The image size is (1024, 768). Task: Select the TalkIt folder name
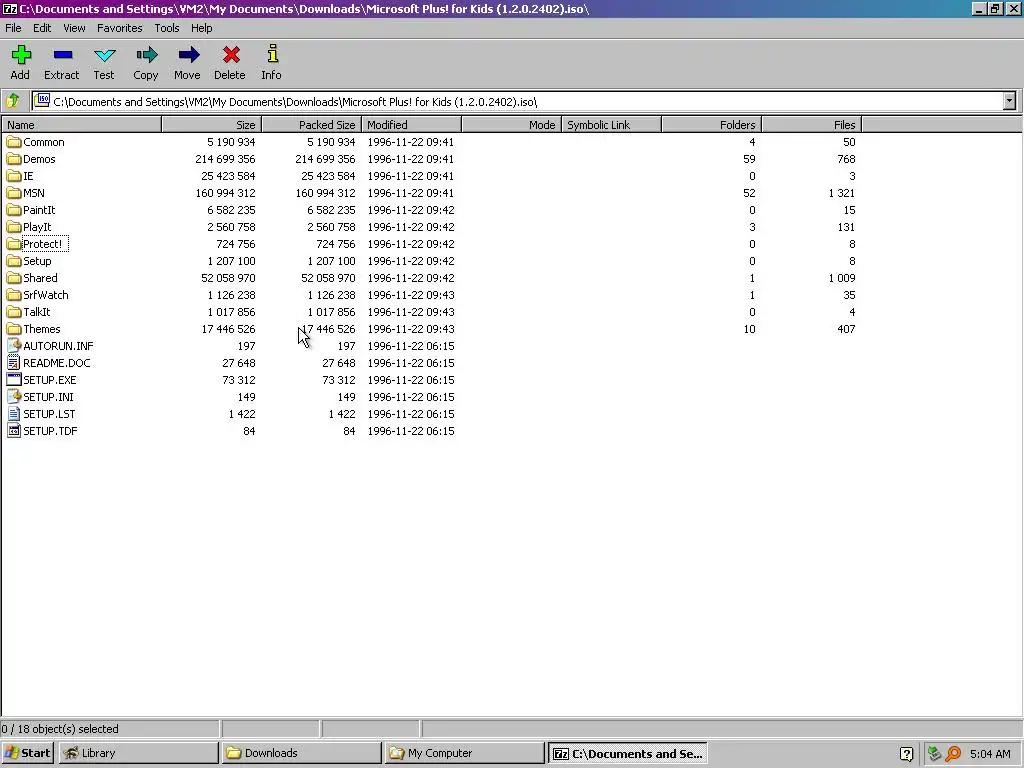37,312
